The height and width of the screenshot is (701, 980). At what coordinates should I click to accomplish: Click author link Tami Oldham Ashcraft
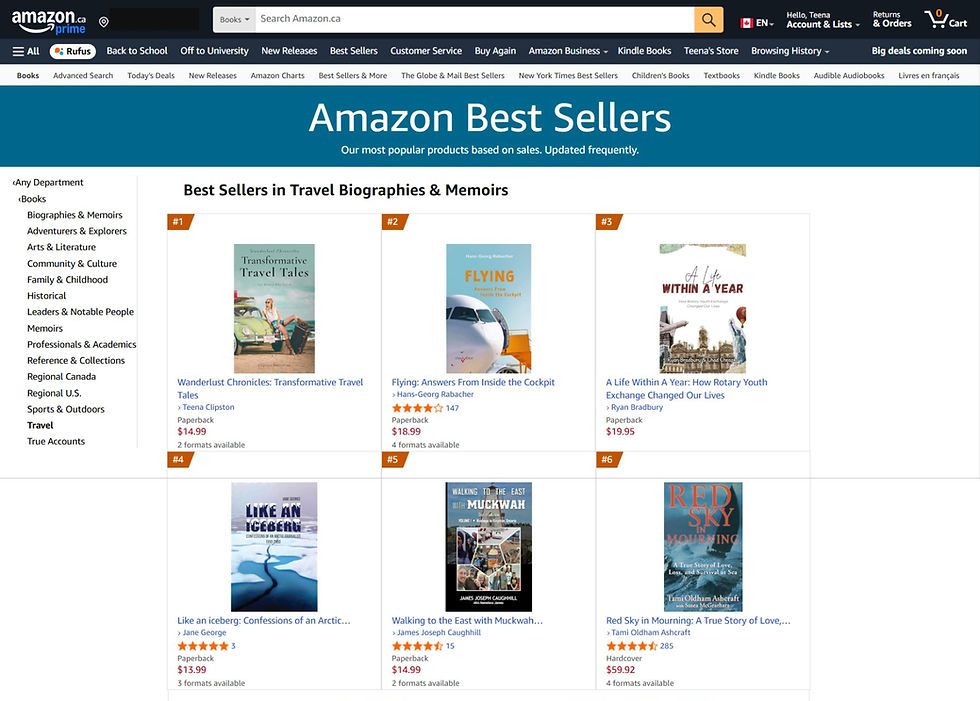(x=650, y=633)
